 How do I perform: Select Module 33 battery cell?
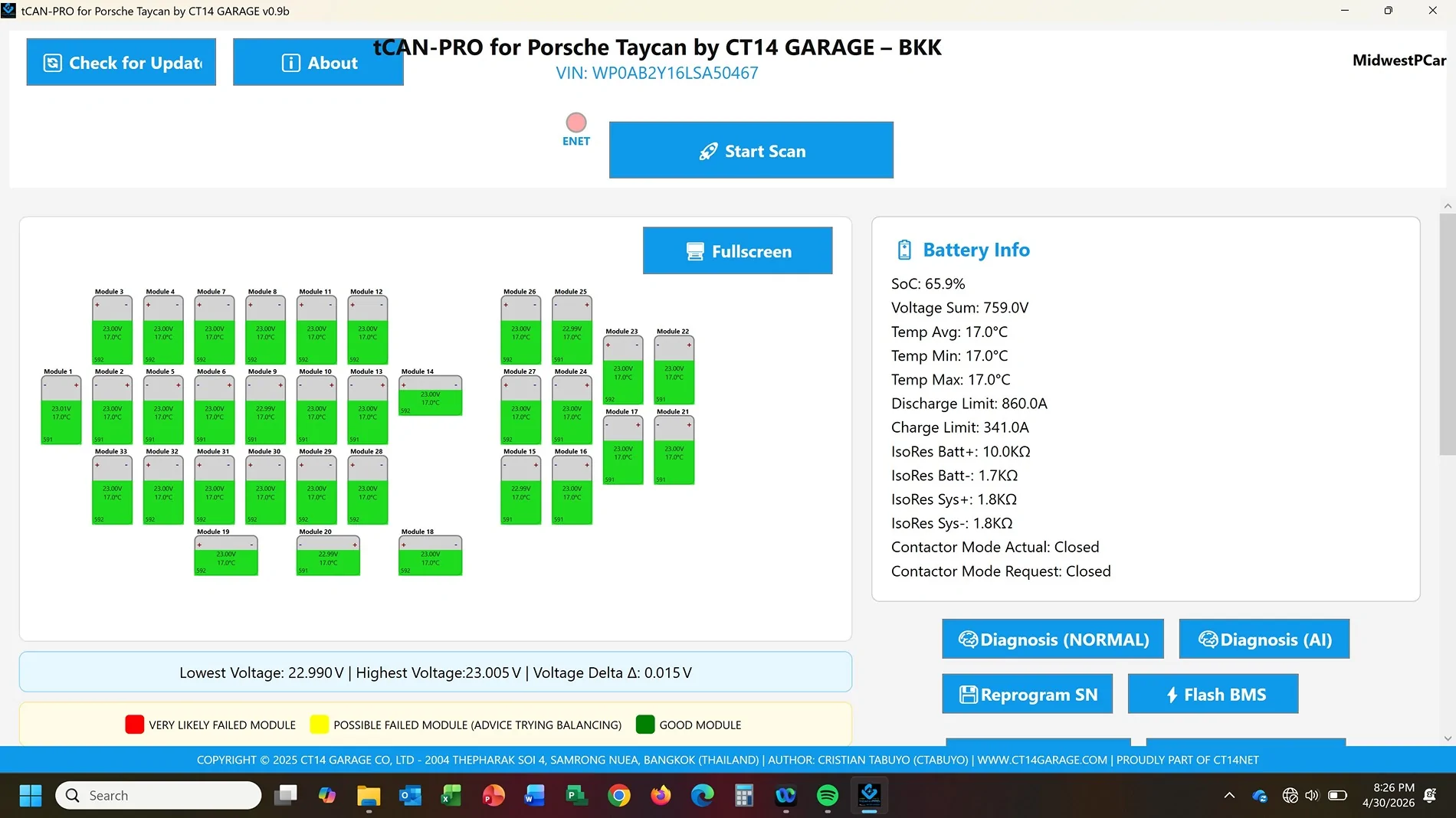[x=112, y=490]
